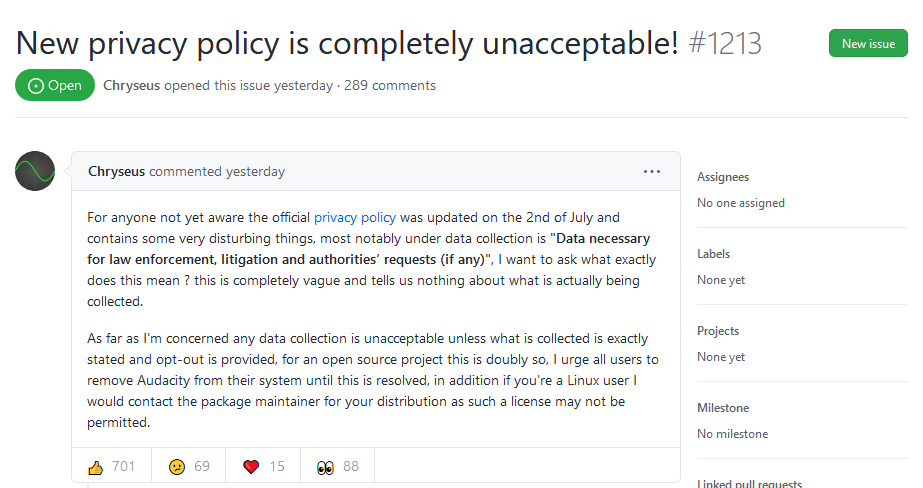Screen dimensions: 923x488
Task: Open the Projects sidebar section
Action: pos(718,331)
